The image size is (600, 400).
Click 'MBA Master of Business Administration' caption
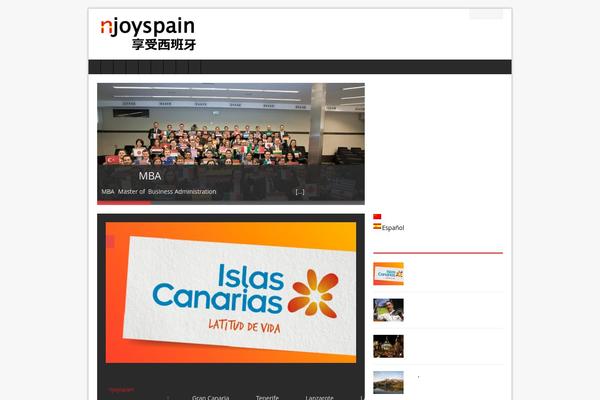[x=159, y=191]
